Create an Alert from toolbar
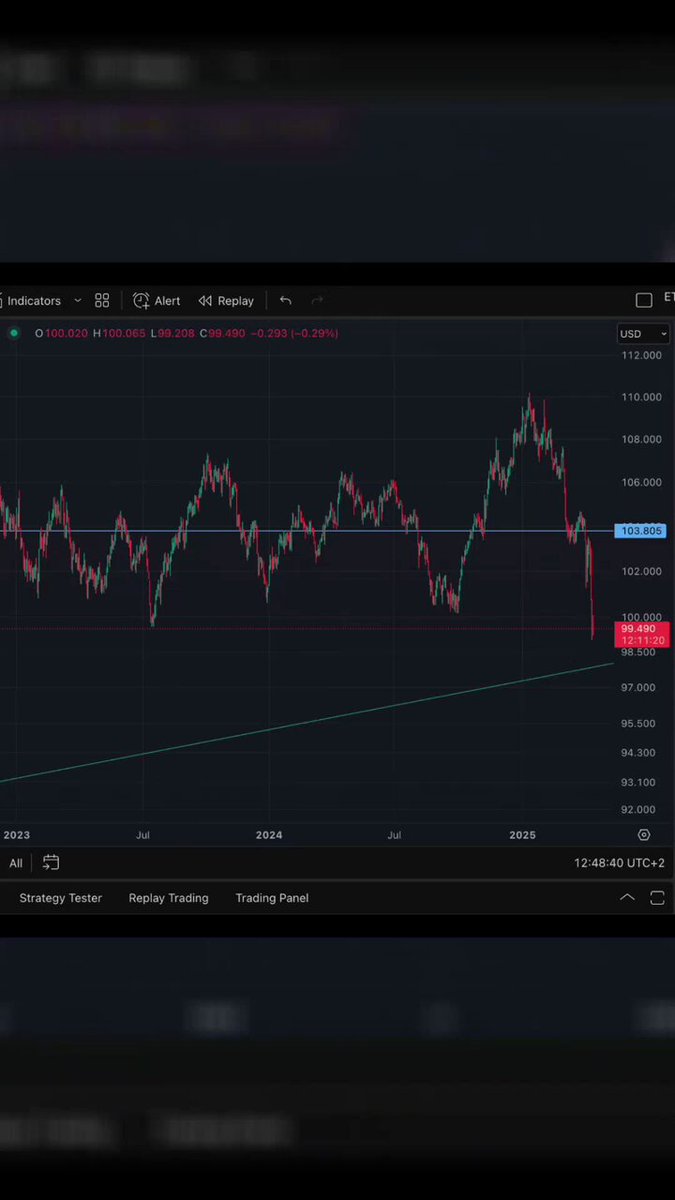The height and width of the screenshot is (1200, 675). click(x=157, y=301)
